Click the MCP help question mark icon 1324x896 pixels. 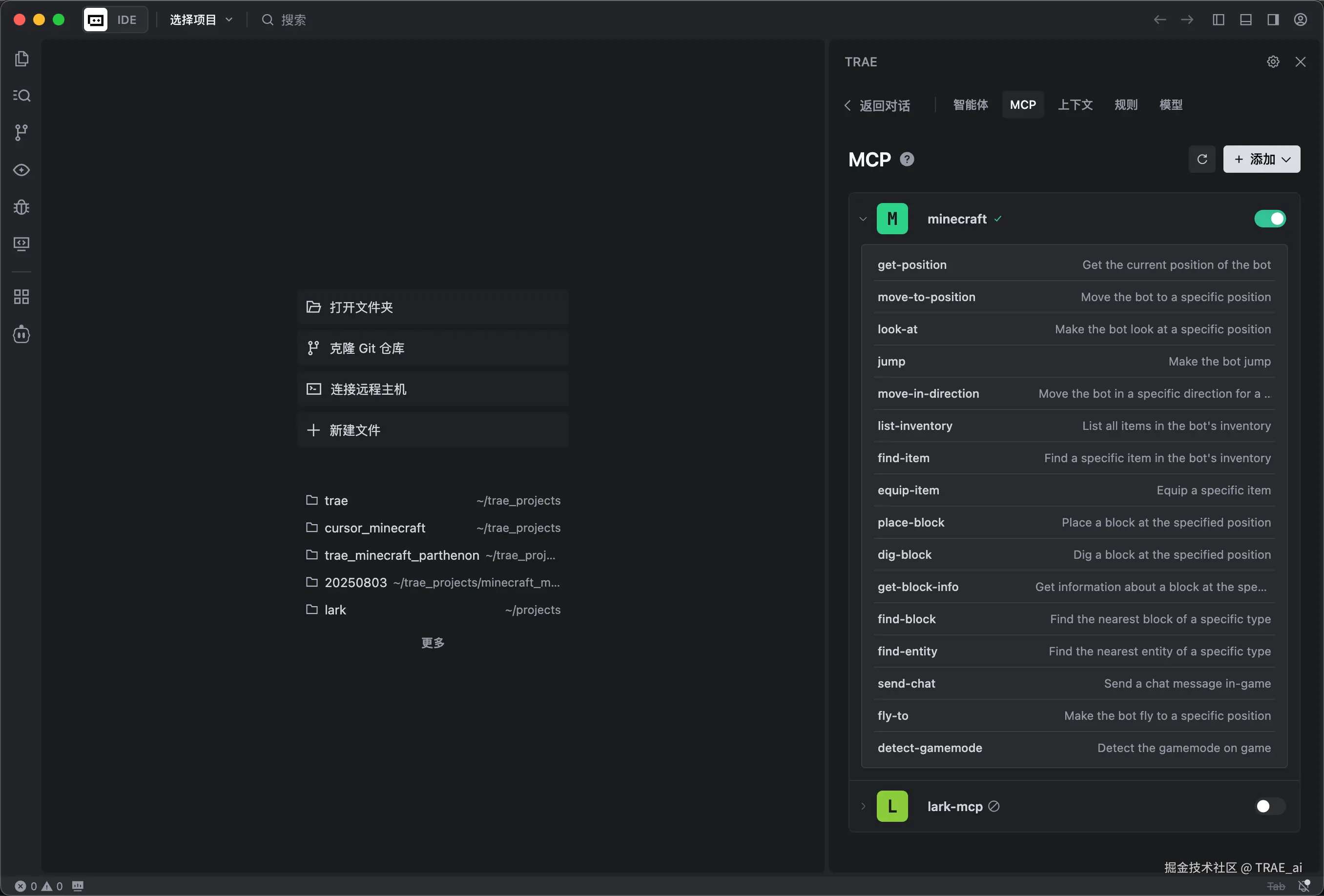click(x=907, y=160)
